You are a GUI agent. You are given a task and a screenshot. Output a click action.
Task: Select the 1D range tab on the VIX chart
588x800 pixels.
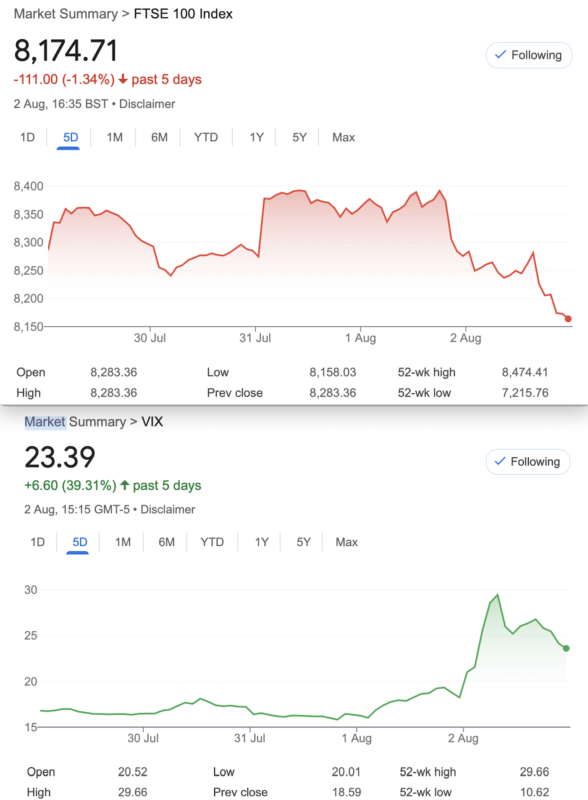(38, 542)
